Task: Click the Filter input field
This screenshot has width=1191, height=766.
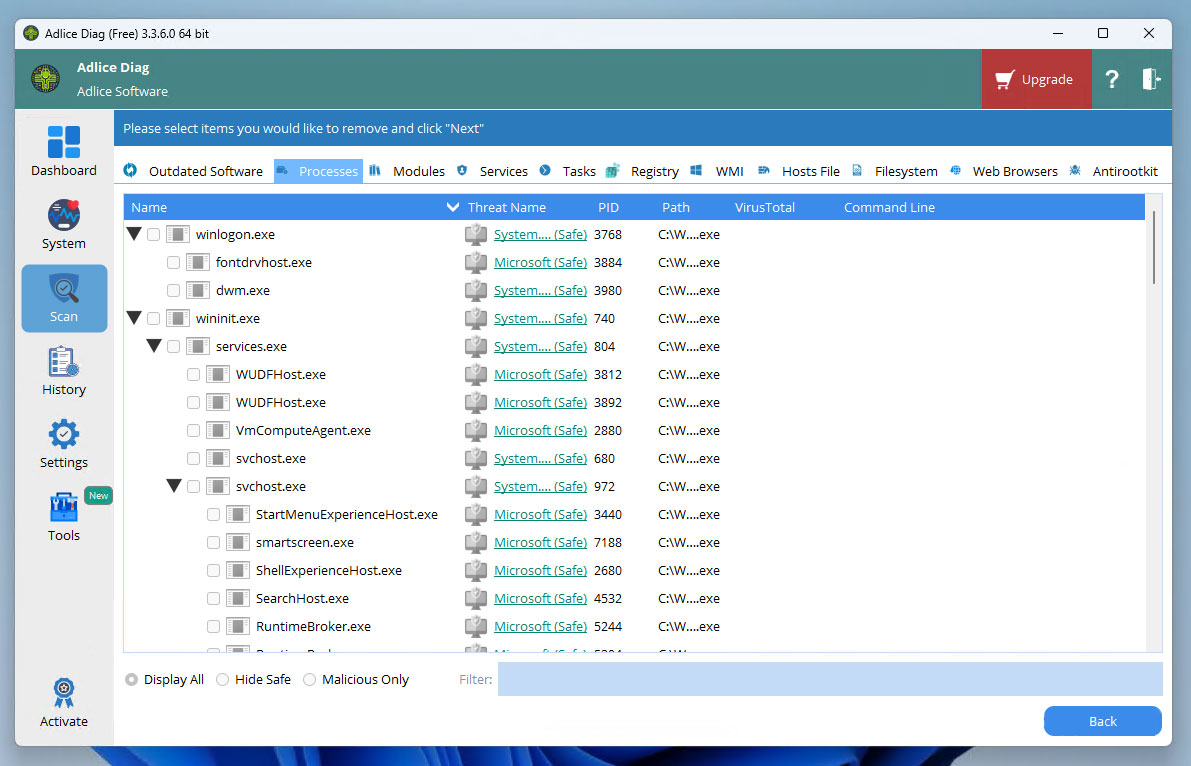Action: [x=829, y=679]
